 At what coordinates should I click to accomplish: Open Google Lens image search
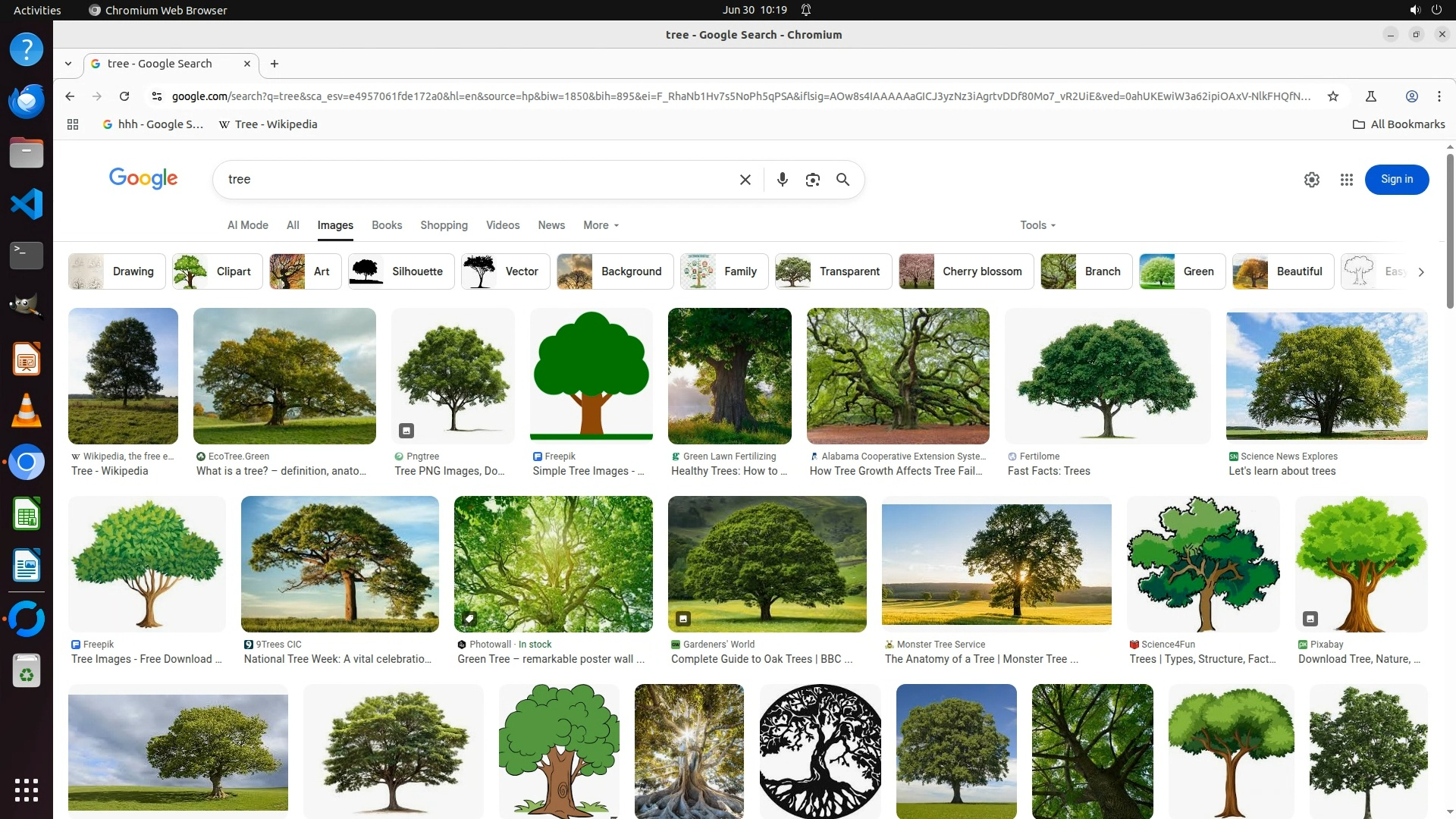(812, 180)
